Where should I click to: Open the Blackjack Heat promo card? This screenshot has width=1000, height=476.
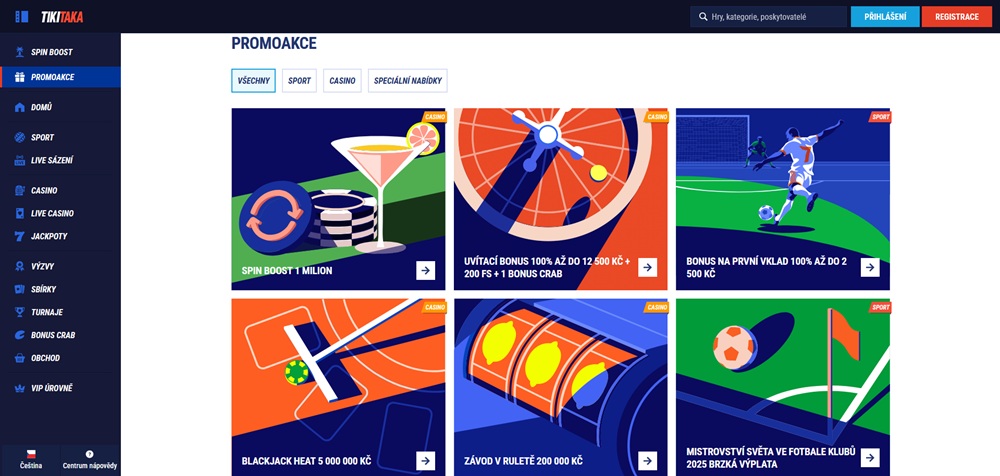pyautogui.click(x=338, y=387)
